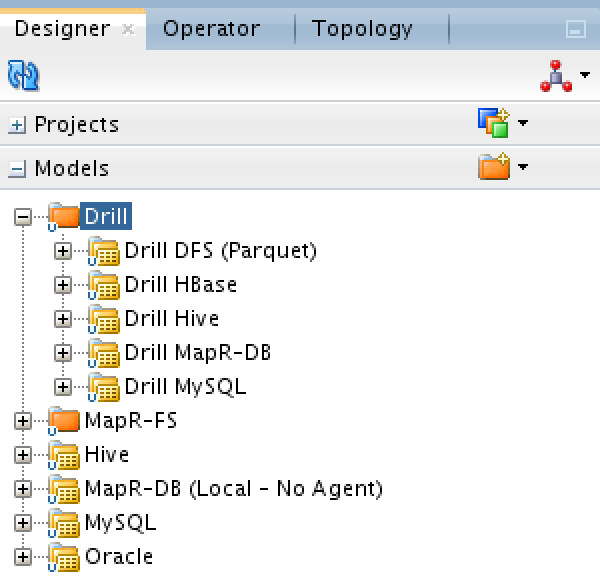This screenshot has height=588, width=600.
Task: Click the new project icon
Action: point(494,123)
